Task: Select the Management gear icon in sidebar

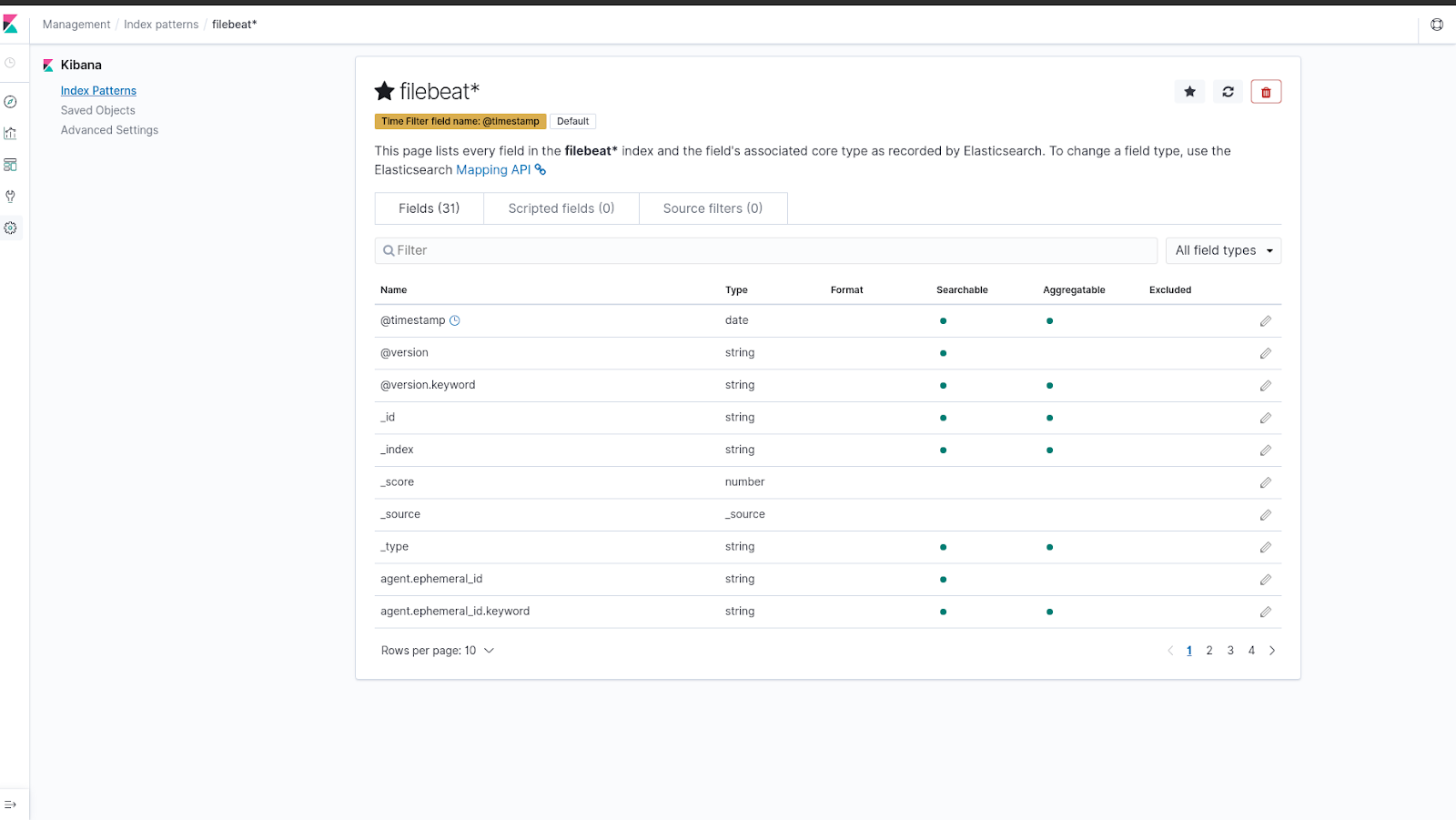Action: tap(12, 228)
